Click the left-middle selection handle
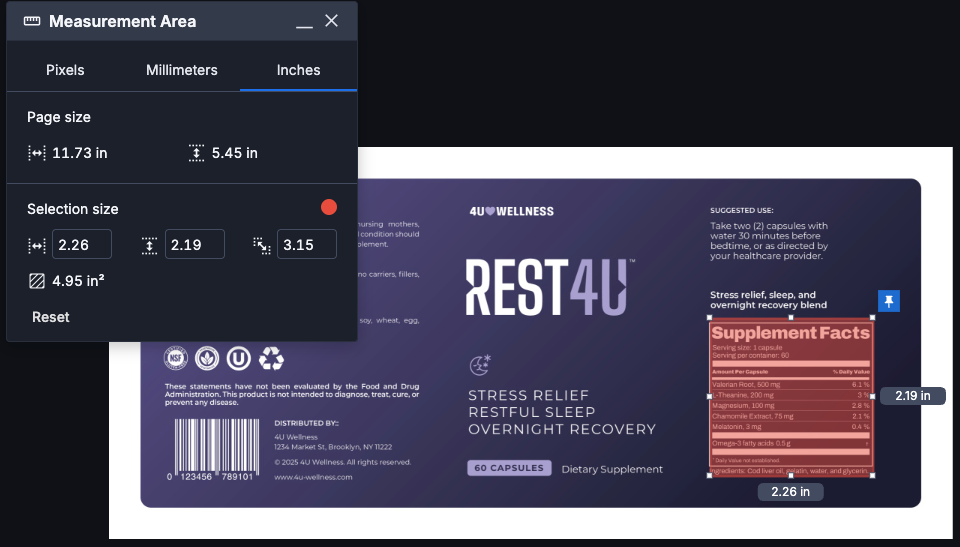The width and height of the screenshot is (960, 547). [710, 396]
